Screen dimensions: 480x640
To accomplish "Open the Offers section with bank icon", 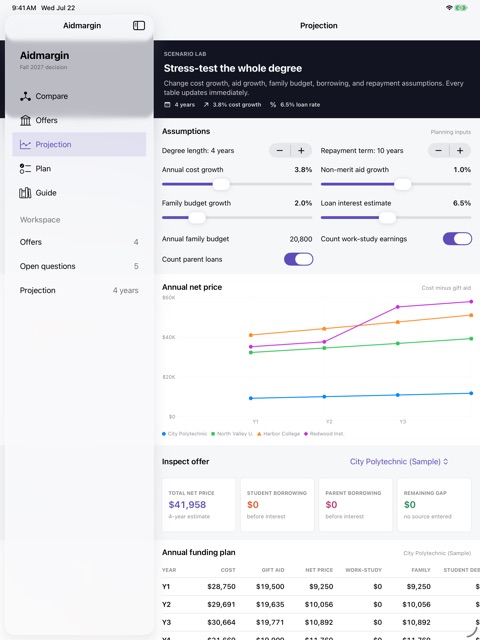I will pyautogui.click(x=79, y=120).
